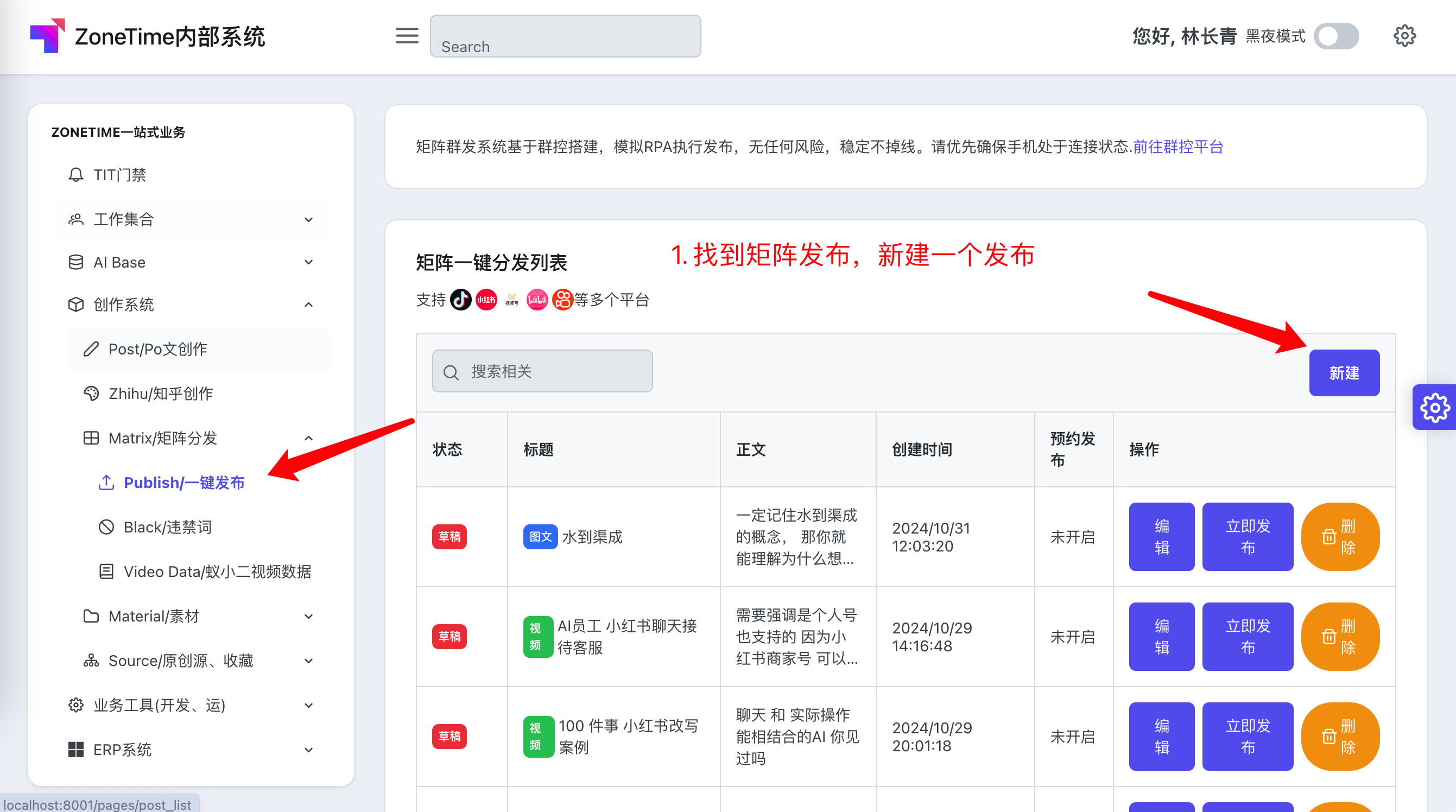Open Video Data/蚁小二视频数据 menu item

(x=206, y=572)
